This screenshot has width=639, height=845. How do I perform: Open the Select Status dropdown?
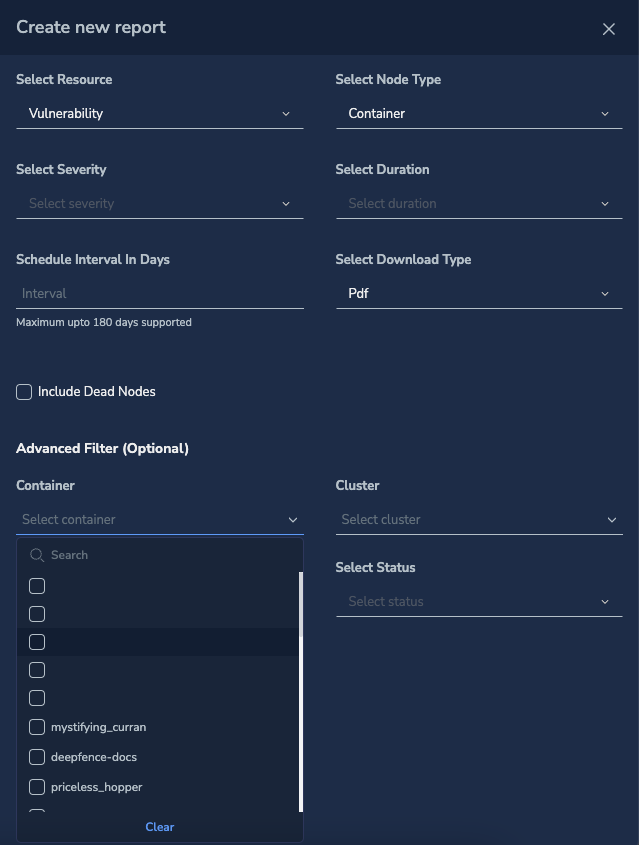(479, 601)
